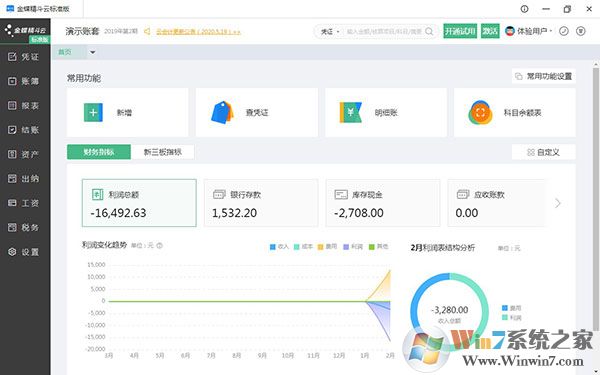Open the 设置 module in the sidebar

pyautogui.click(x=24, y=252)
